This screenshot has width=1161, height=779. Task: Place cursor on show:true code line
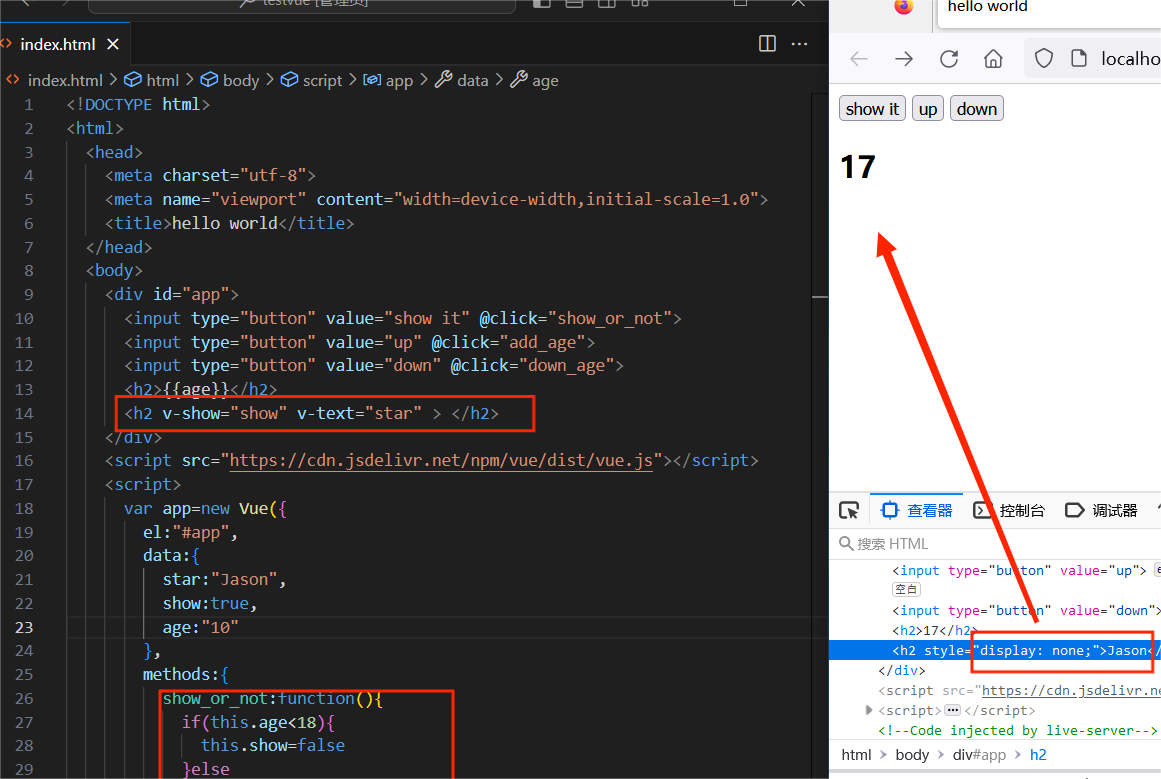tap(210, 604)
